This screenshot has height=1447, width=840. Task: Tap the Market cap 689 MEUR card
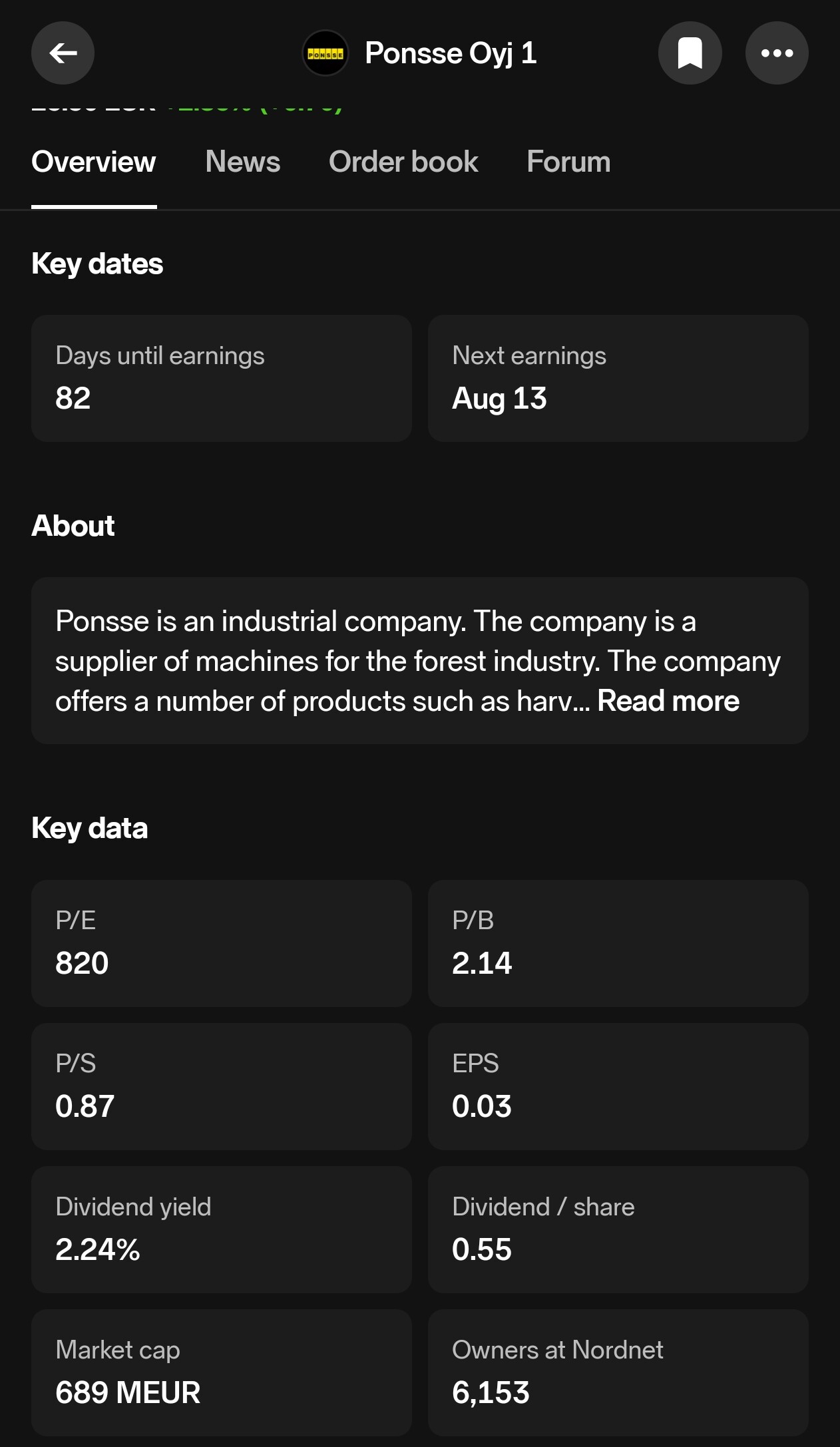tap(221, 1372)
